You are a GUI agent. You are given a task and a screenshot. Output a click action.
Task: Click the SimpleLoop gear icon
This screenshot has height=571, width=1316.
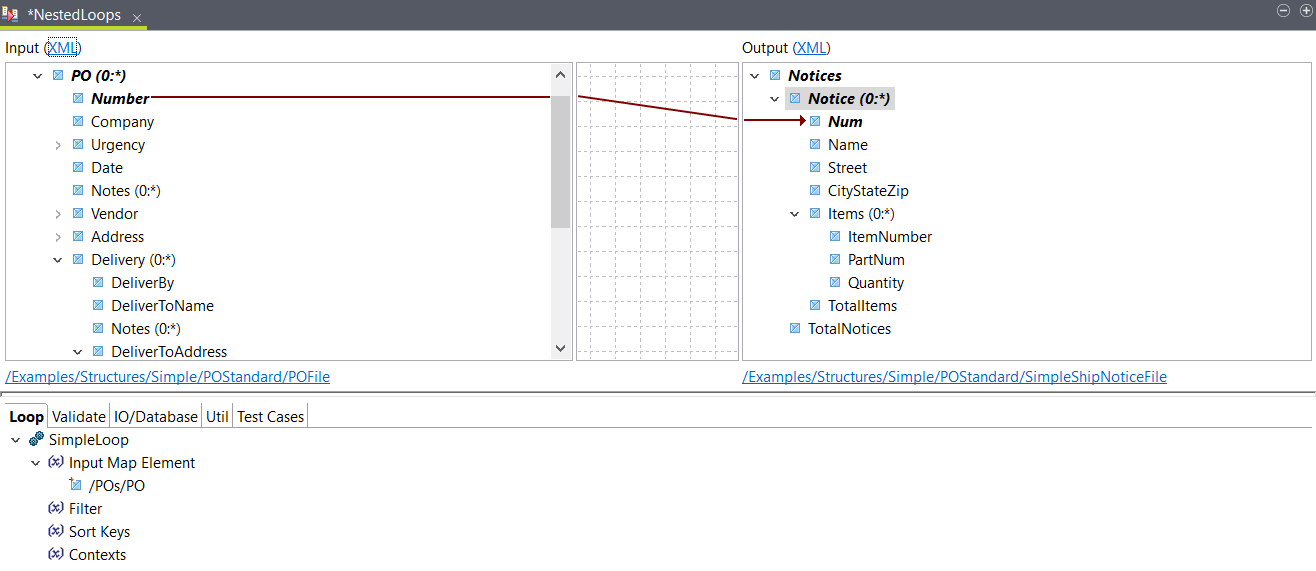click(36, 440)
